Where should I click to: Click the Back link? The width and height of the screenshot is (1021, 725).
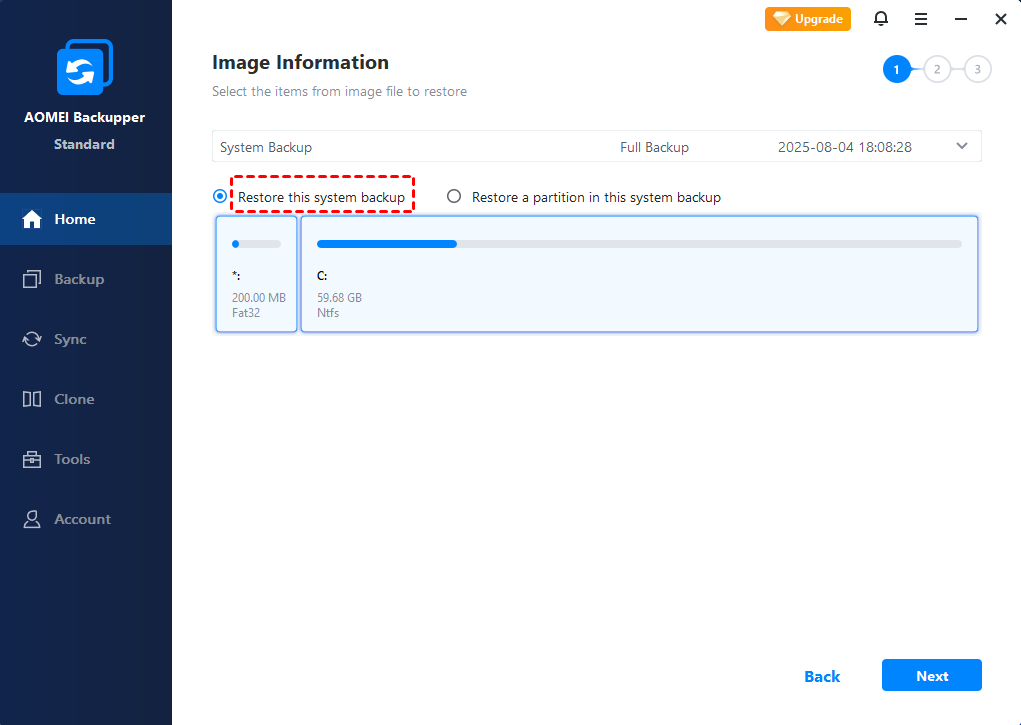point(822,676)
